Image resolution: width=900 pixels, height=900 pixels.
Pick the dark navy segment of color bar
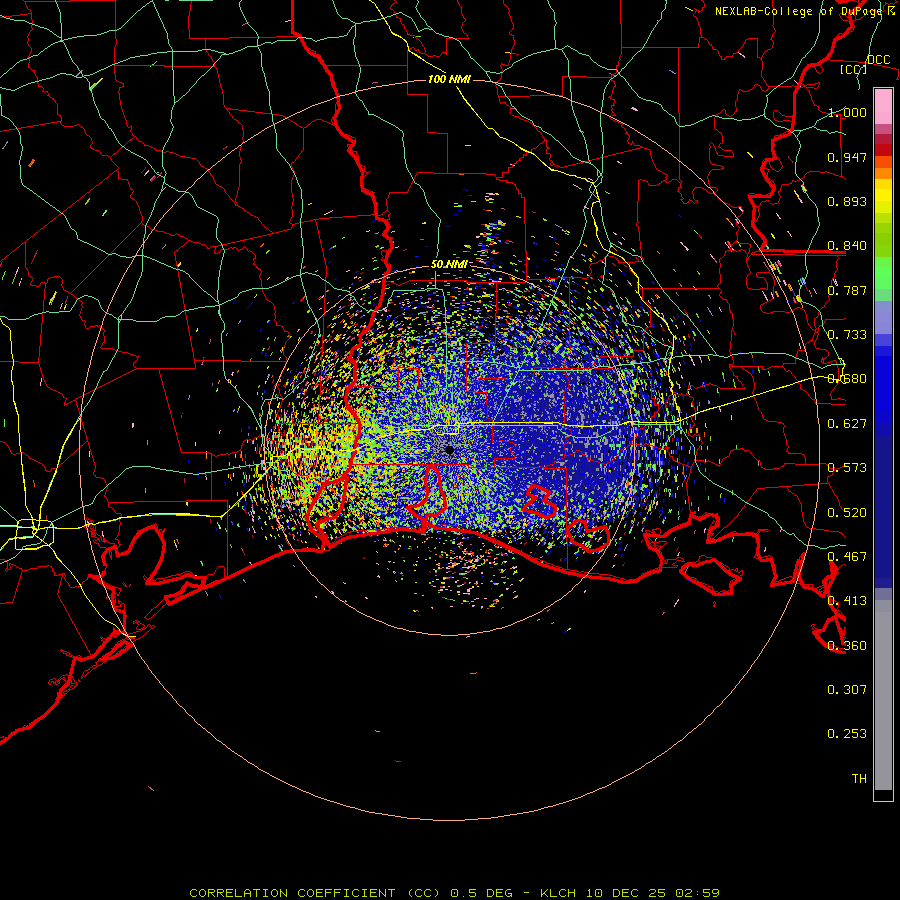coord(883,511)
